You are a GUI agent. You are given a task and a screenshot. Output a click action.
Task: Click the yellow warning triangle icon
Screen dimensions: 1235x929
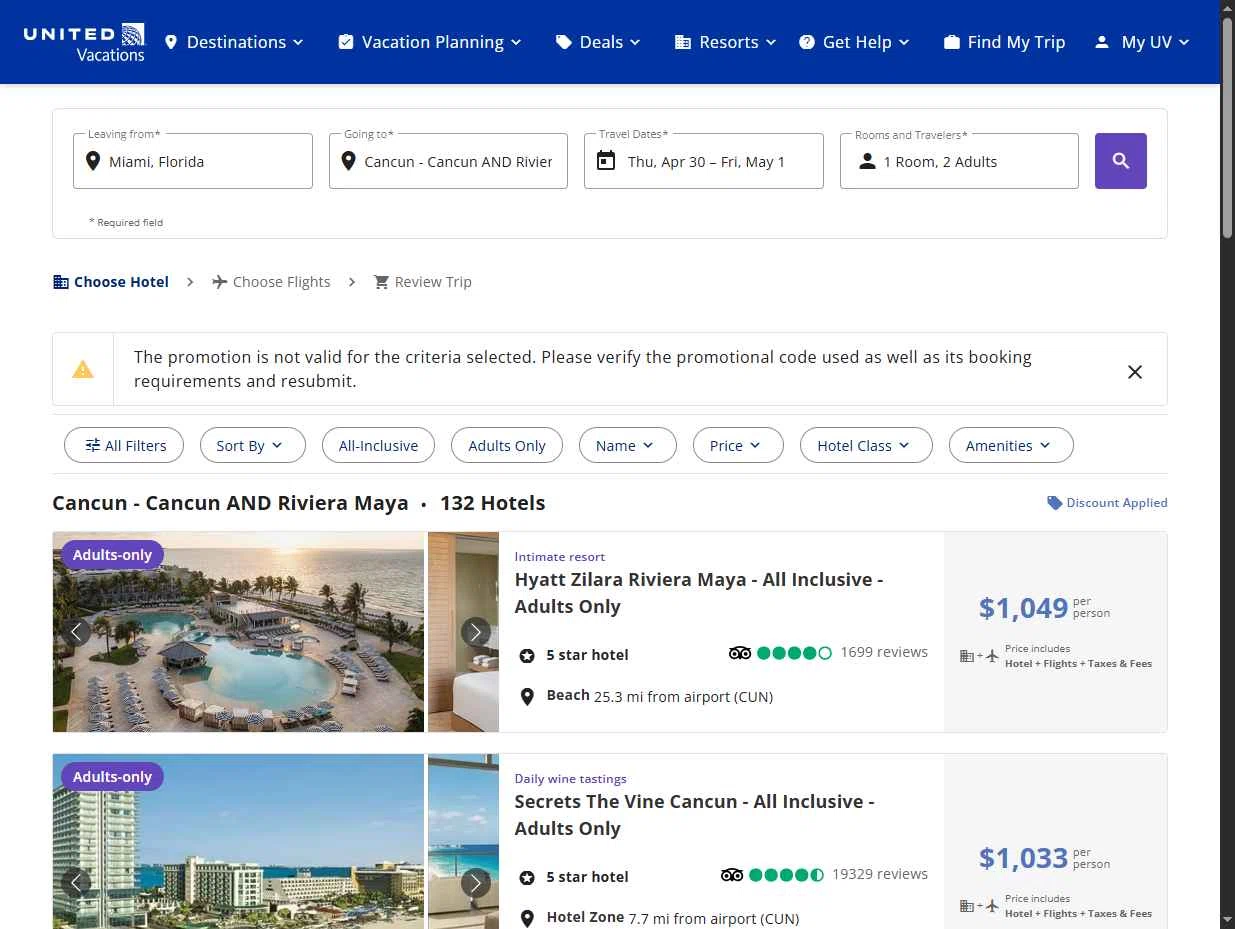[x=83, y=369]
